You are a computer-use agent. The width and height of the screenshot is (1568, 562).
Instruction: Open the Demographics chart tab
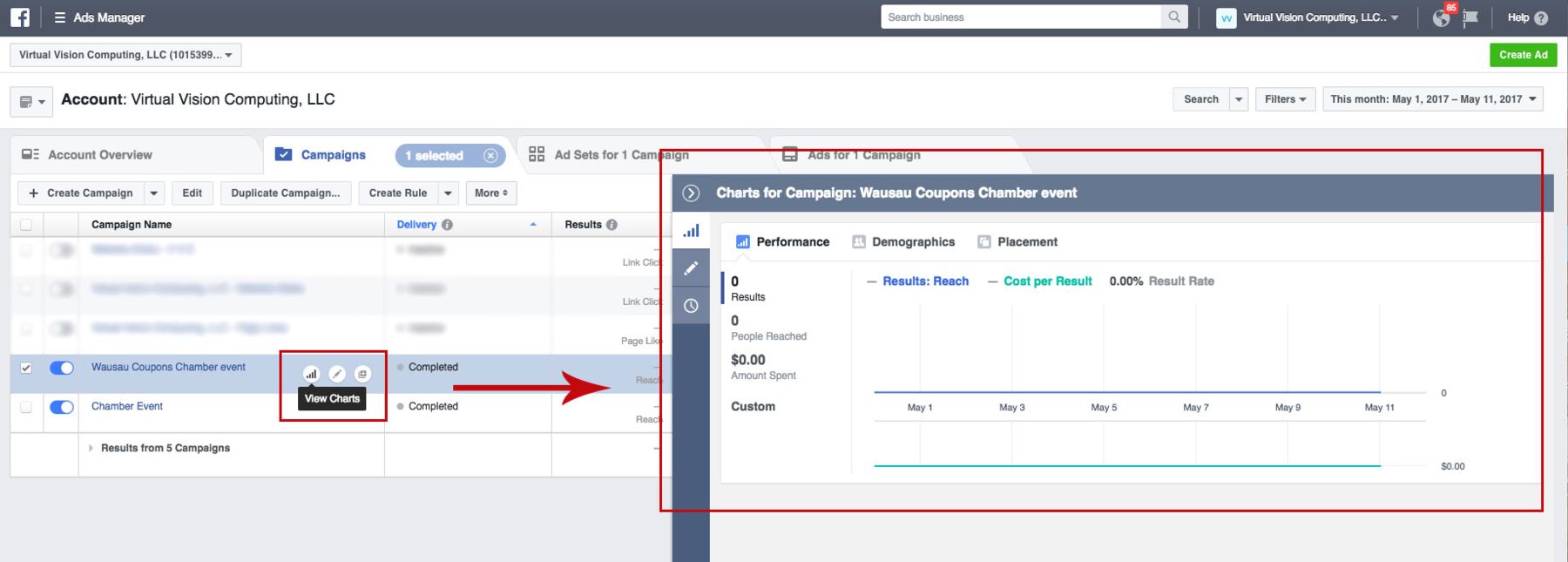click(903, 242)
